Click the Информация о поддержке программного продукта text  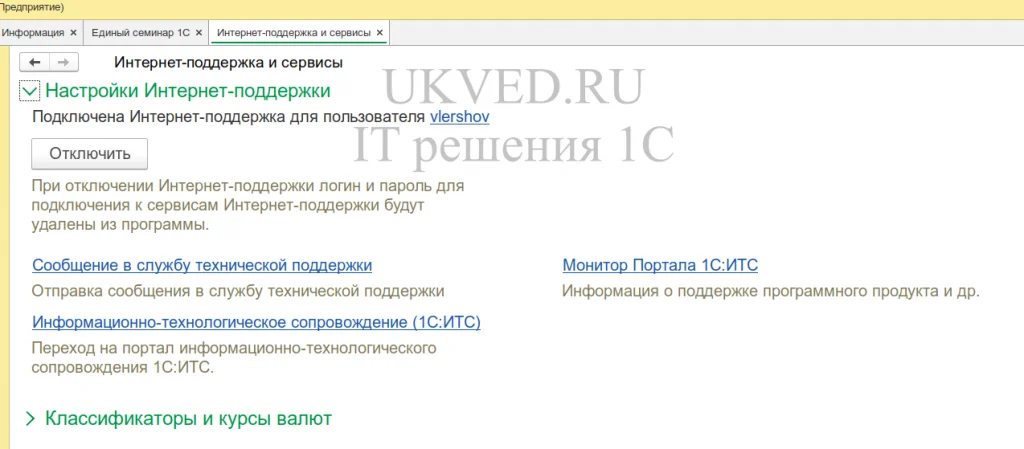[x=771, y=291]
